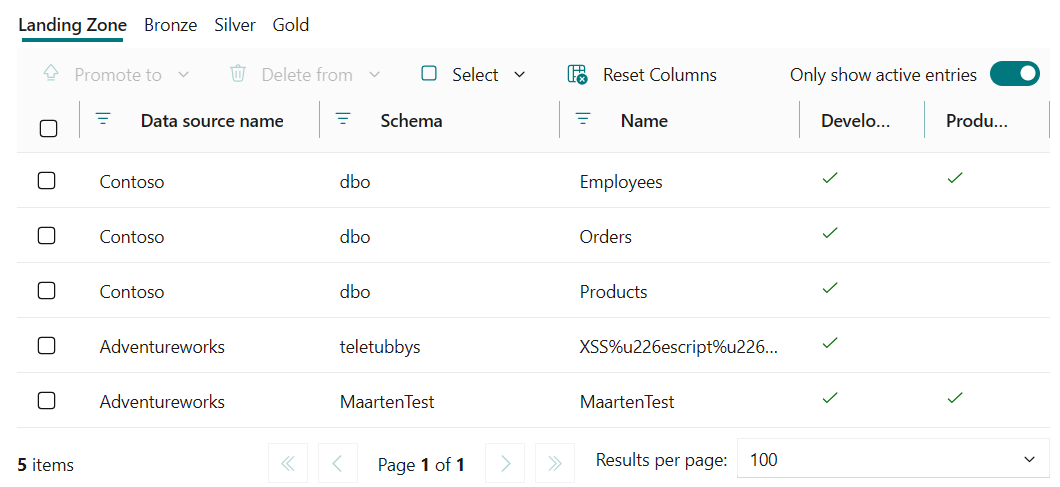Click the teletubbys schema cell
This screenshot has width=1060, height=487.
click(380, 346)
